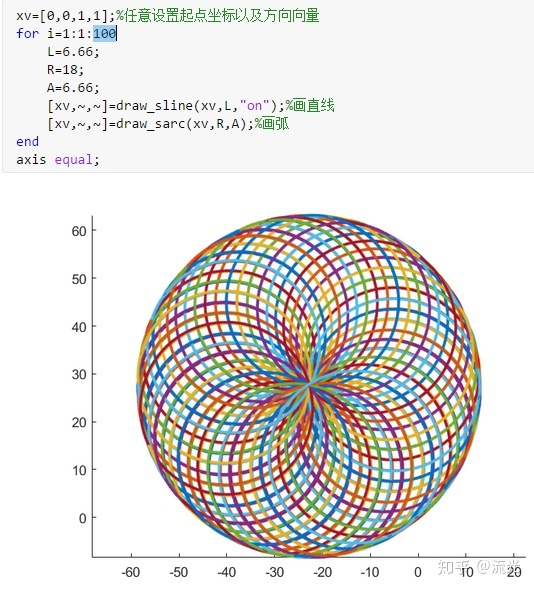The image size is (534, 590).
Task: Click the x-axis tick label -20
Action: 323,572
